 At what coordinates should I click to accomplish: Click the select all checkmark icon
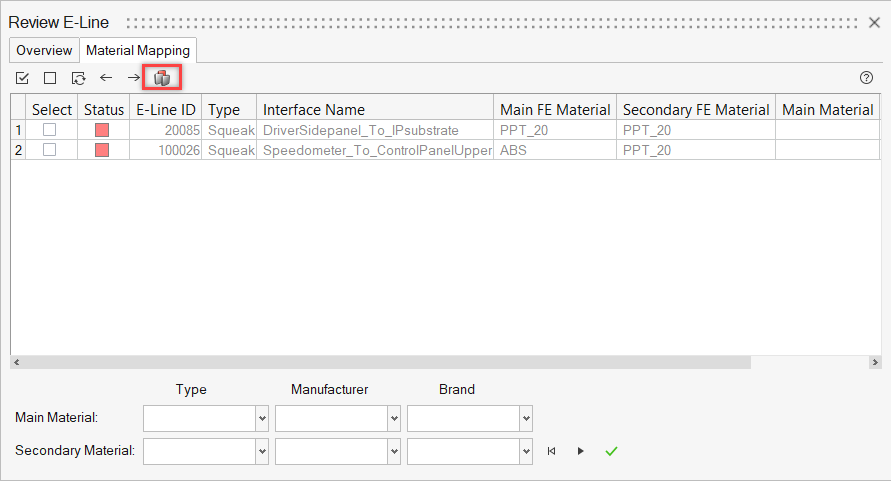tap(22, 78)
